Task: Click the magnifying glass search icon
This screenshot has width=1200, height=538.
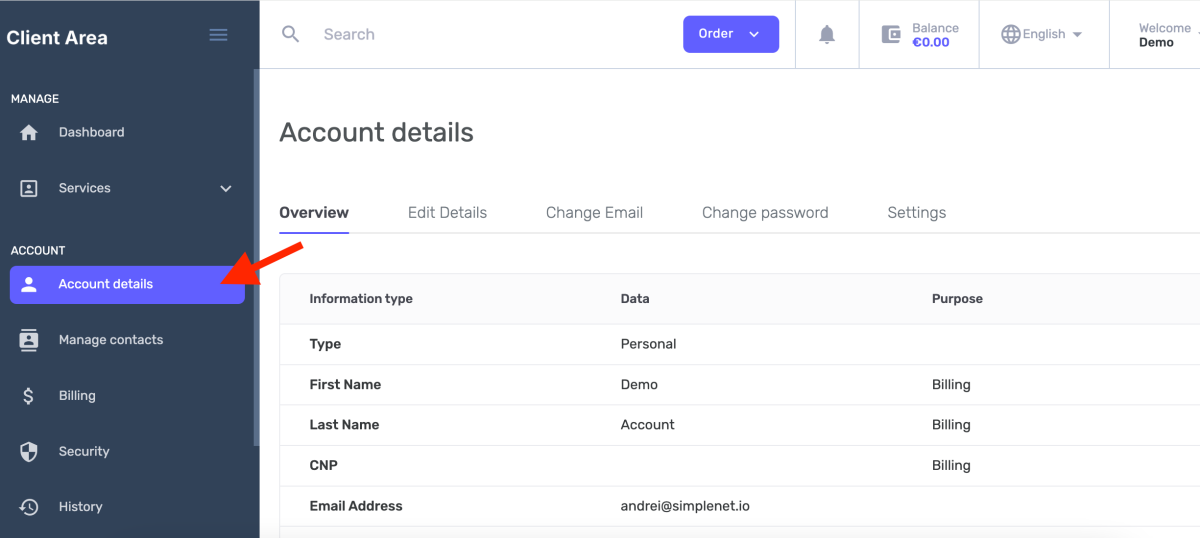Action: pyautogui.click(x=291, y=34)
